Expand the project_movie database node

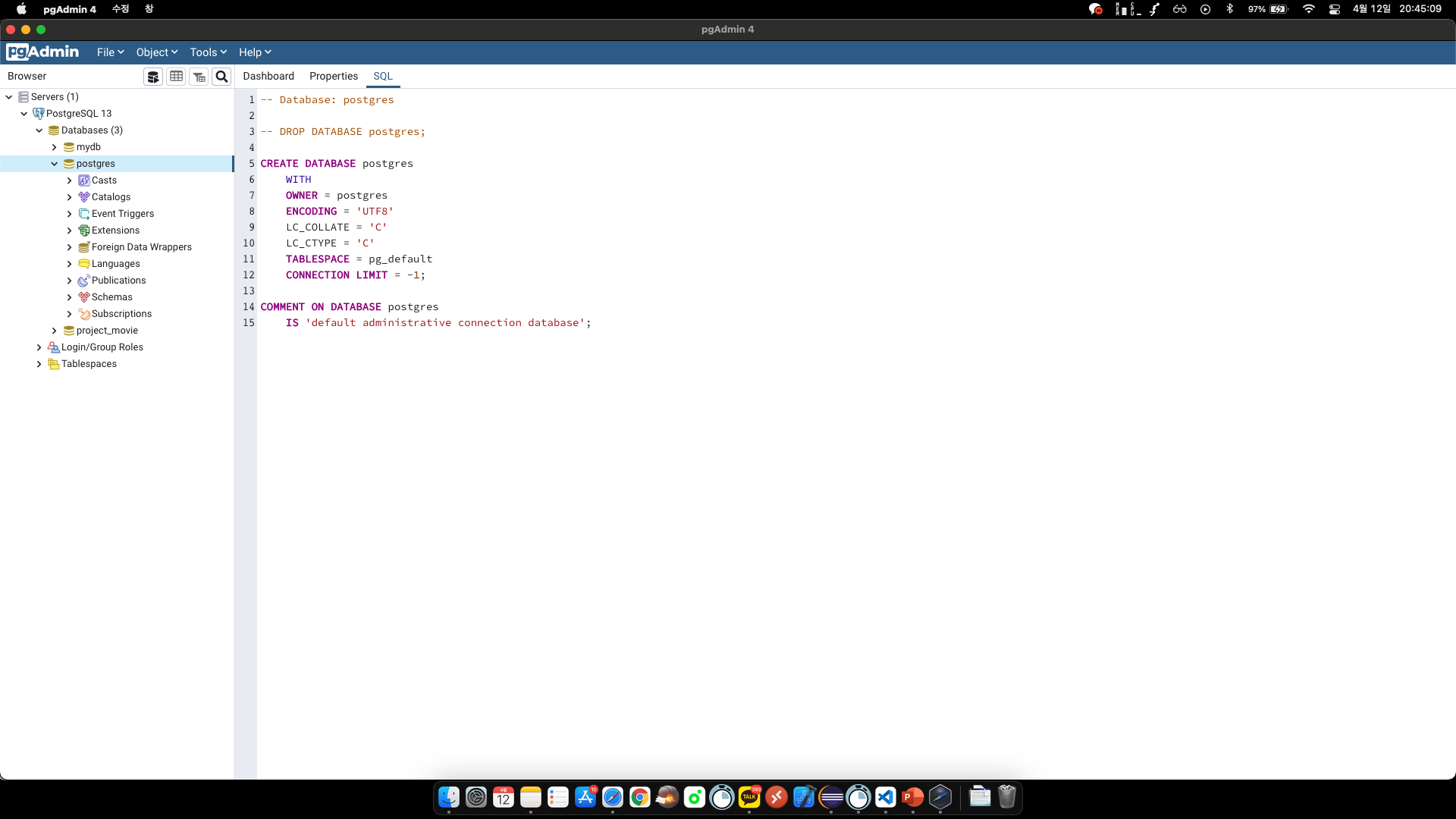[55, 331]
